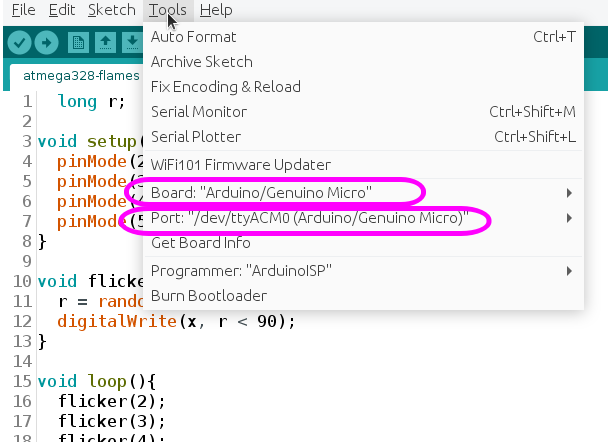Save the sketch with the down-arrow icon
Viewport: 608px width, 442px height.
pos(132,42)
